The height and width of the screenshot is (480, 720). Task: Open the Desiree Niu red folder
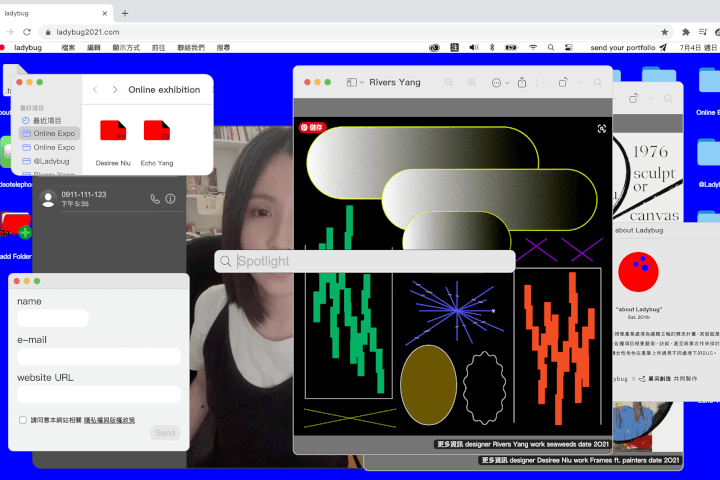113,131
